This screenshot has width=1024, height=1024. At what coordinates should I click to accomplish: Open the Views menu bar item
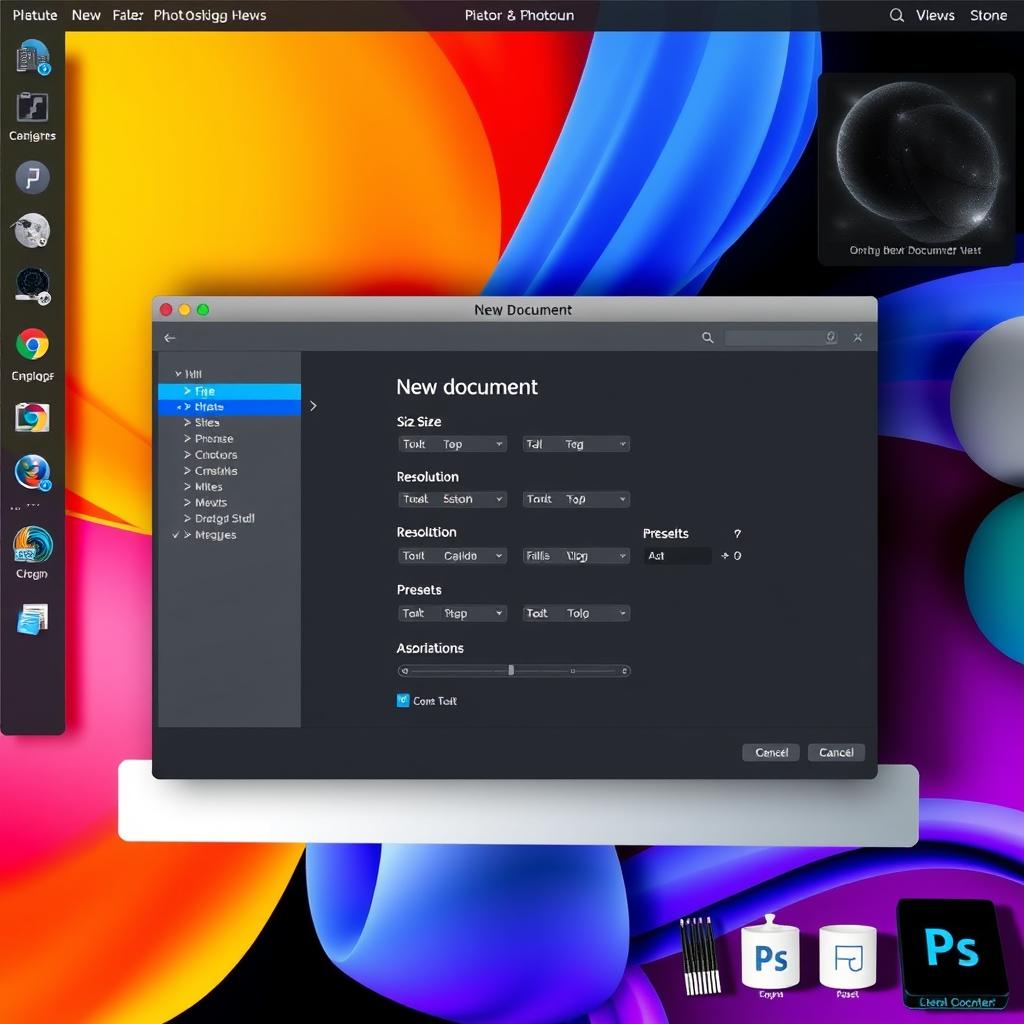[935, 15]
